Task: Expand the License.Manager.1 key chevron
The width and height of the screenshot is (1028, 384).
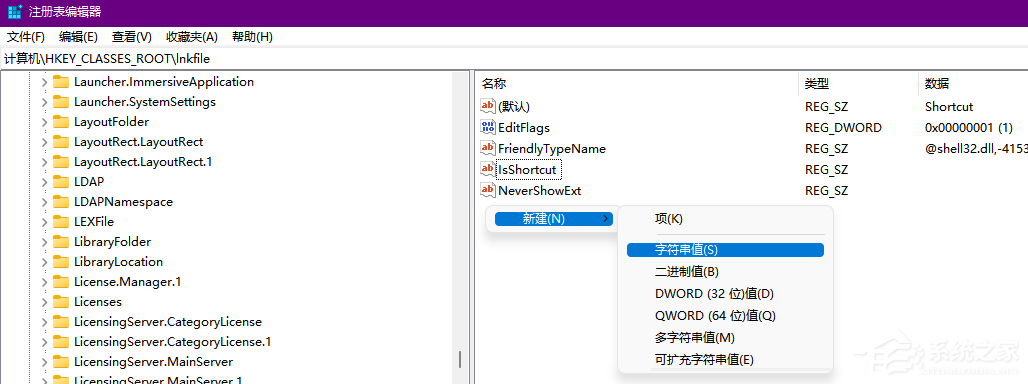Action: 44,282
